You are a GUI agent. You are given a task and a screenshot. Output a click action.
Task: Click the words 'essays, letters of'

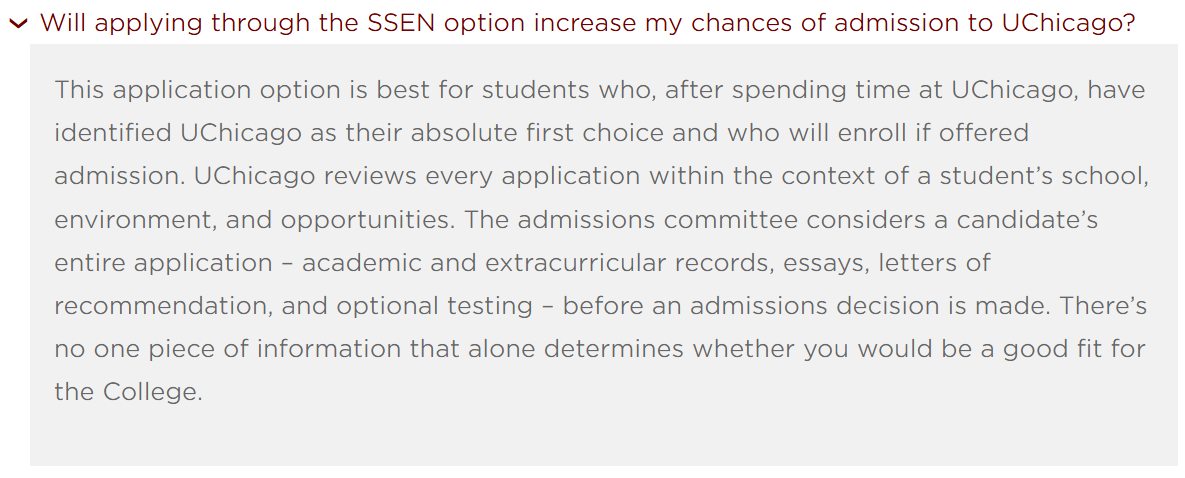(x=888, y=263)
